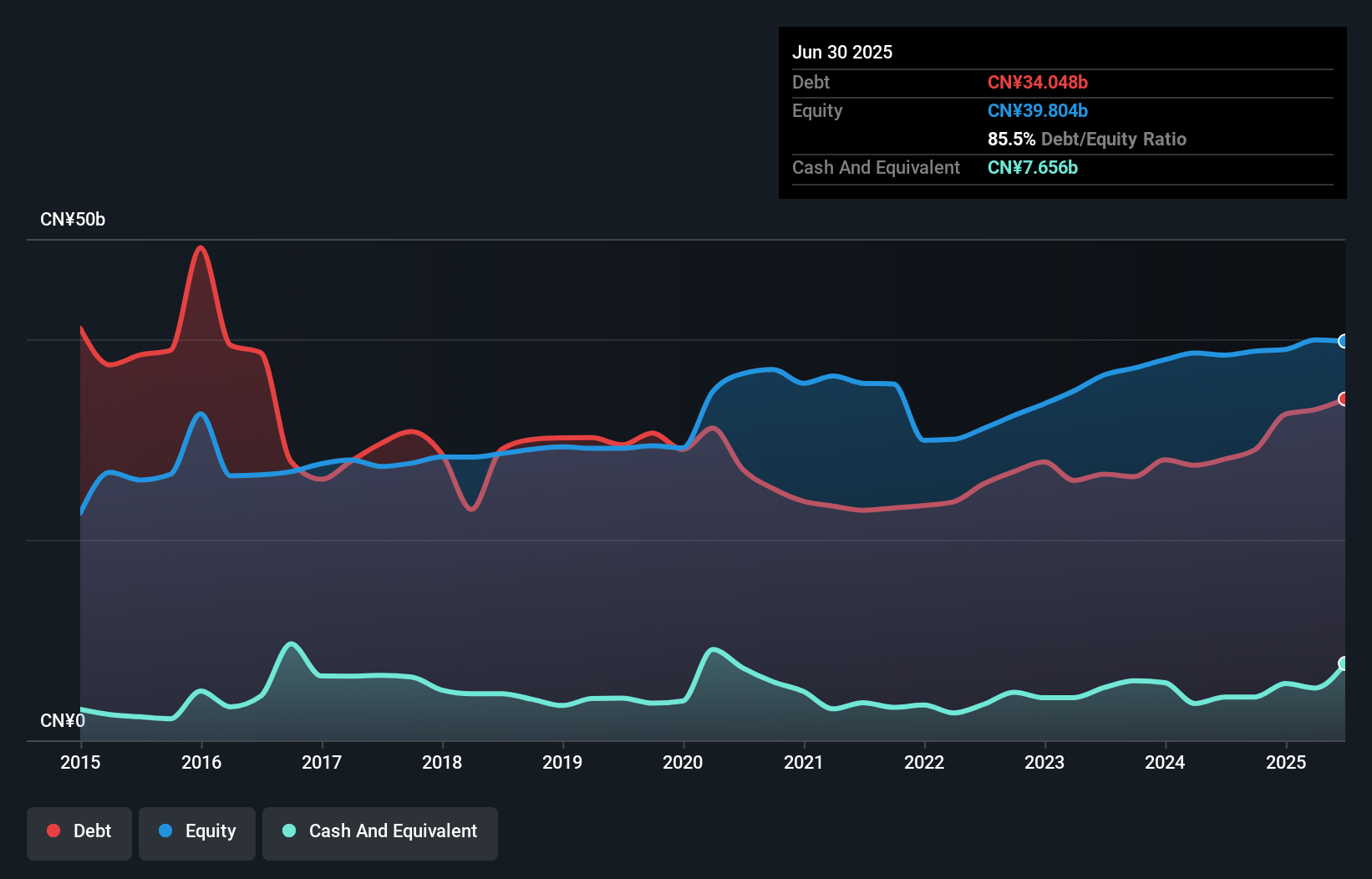Toggle the Debt series in the legend

click(79, 831)
